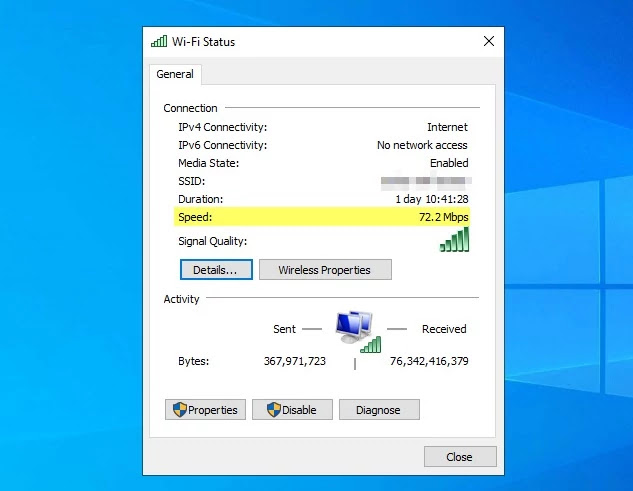633x491 pixels.
Task: Disable the Wi-Fi adapter
Action: (x=292, y=410)
